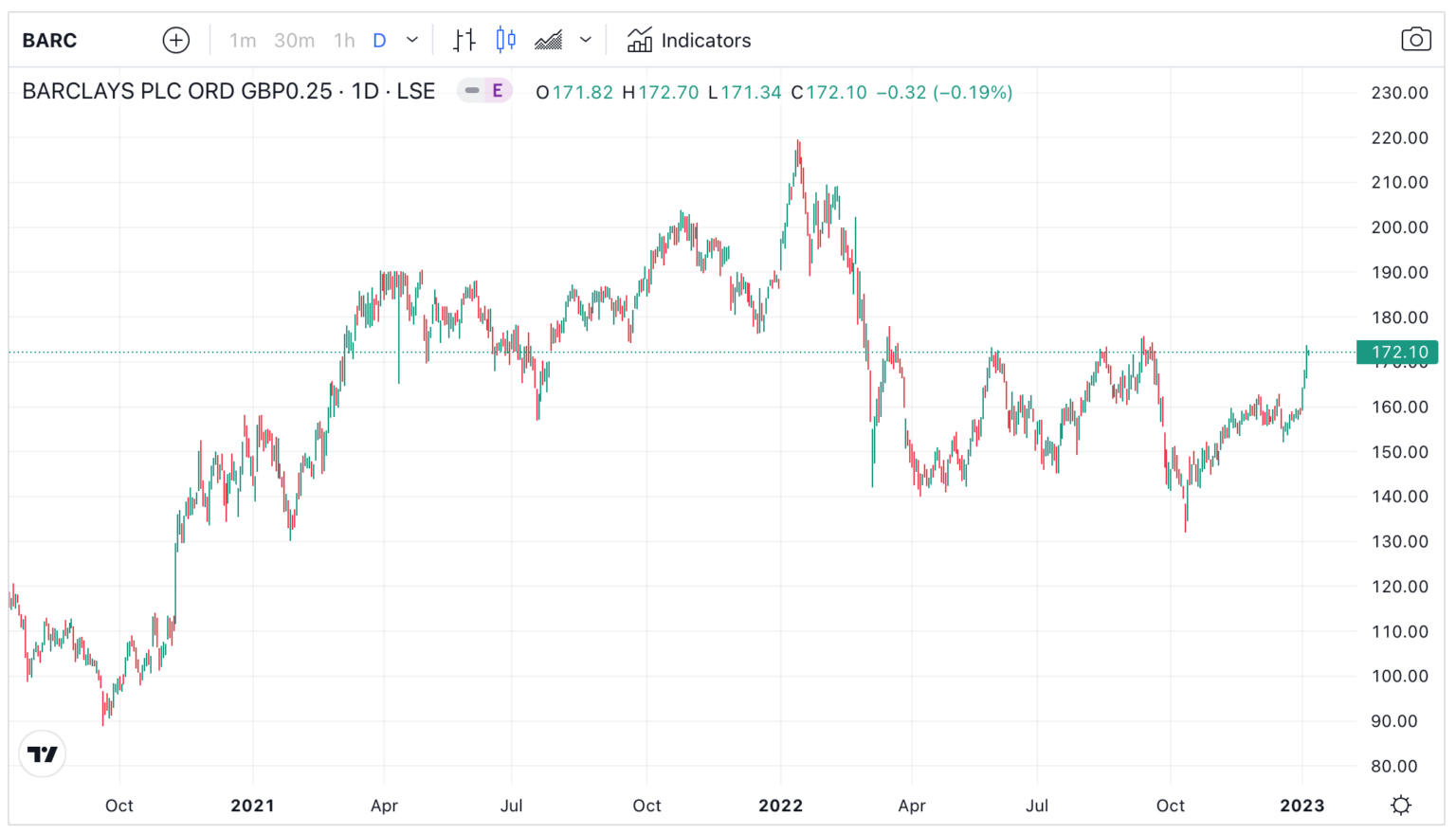This screenshot has width=1456, height=834.
Task: Click the 2022 label on time axis
Action: (781, 806)
